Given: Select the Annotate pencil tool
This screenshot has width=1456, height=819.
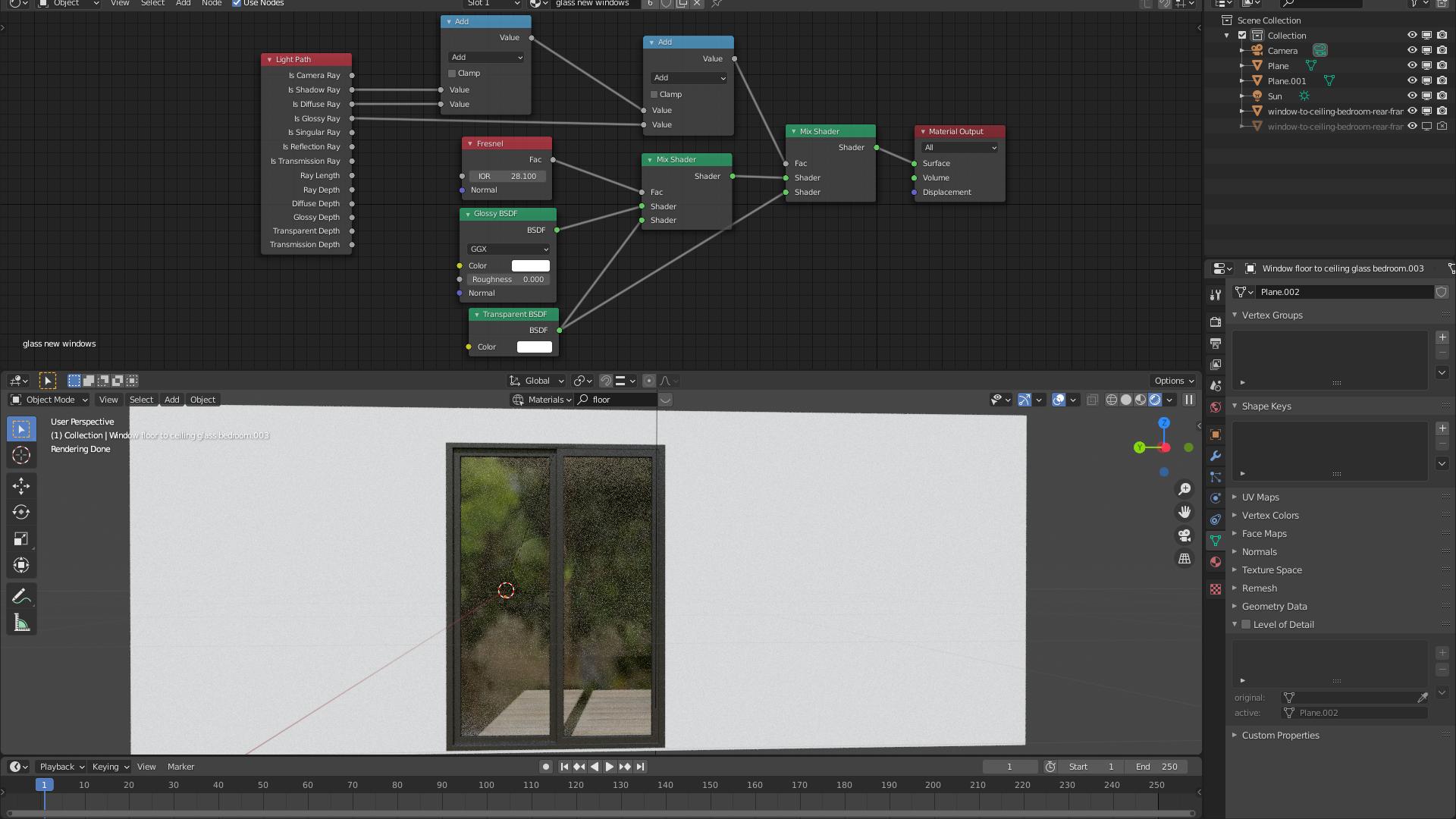Looking at the screenshot, I should (21, 597).
